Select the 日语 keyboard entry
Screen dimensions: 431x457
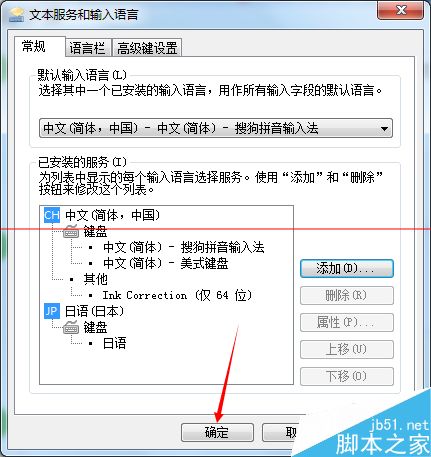click(115, 343)
